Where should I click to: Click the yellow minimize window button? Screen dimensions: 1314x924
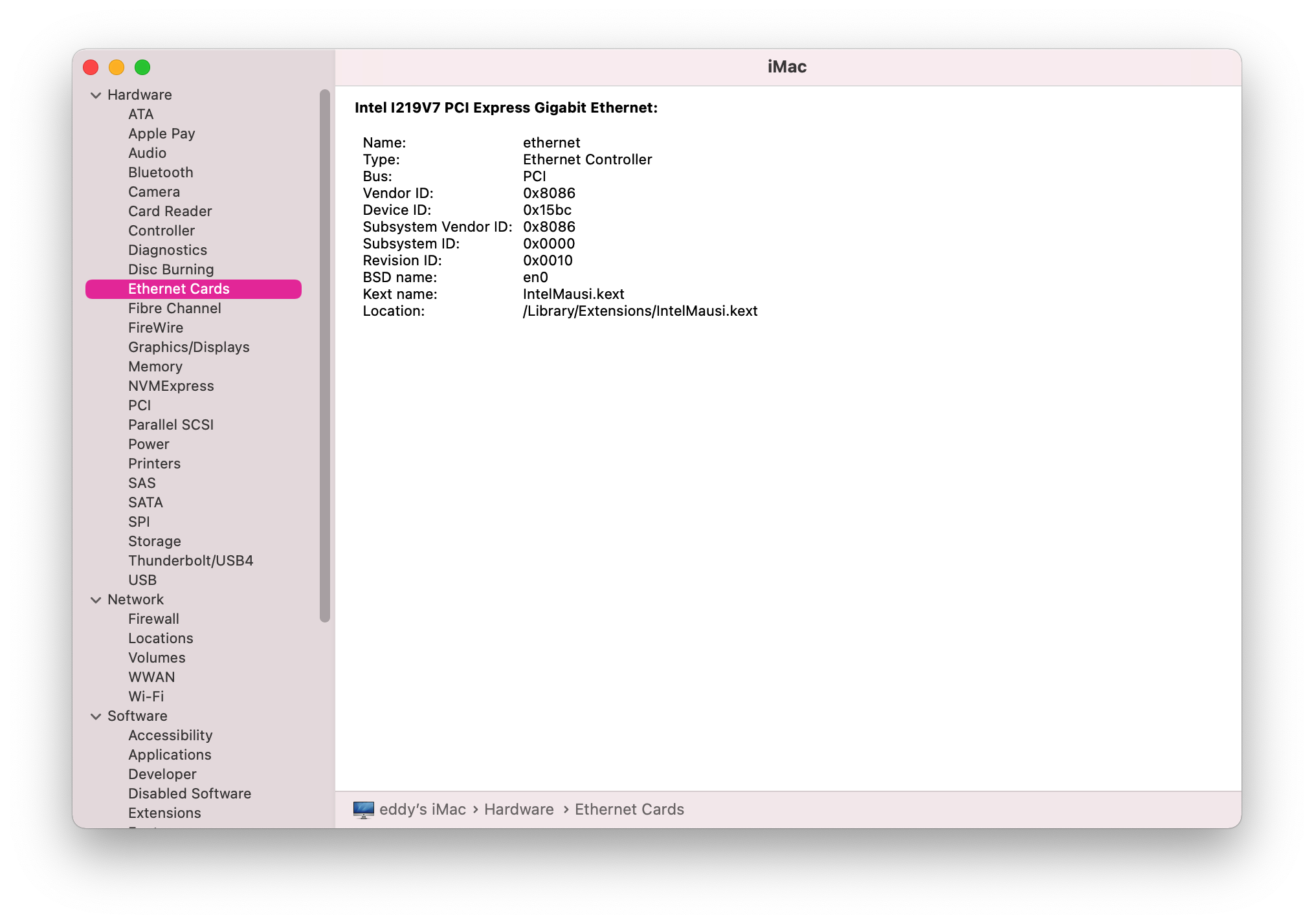[117, 67]
